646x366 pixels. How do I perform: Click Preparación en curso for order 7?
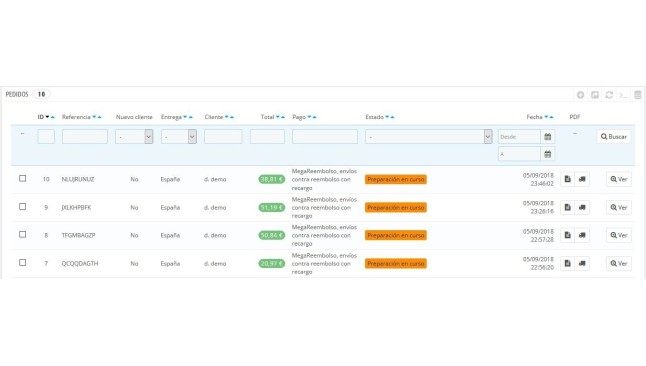(x=396, y=263)
